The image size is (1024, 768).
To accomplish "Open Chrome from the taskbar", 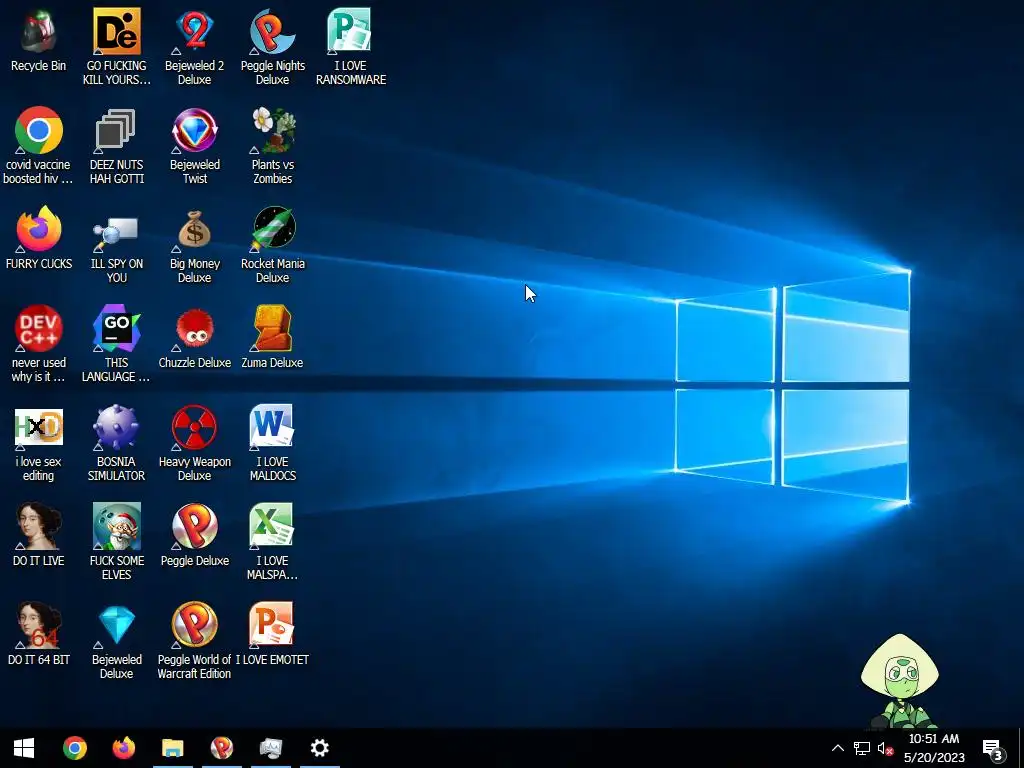I will coord(75,748).
